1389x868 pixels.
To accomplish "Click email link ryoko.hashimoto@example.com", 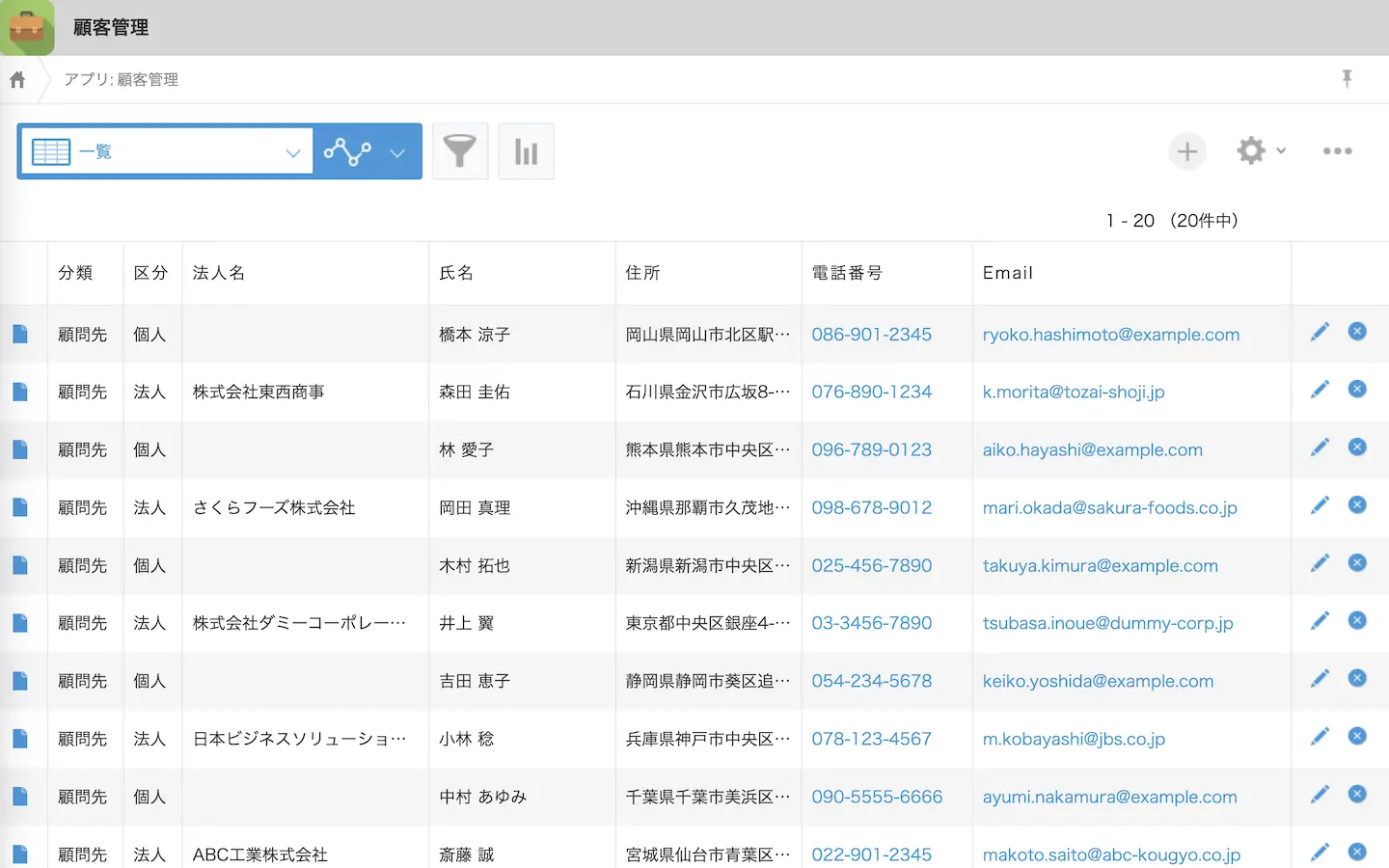I will pos(1110,335).
